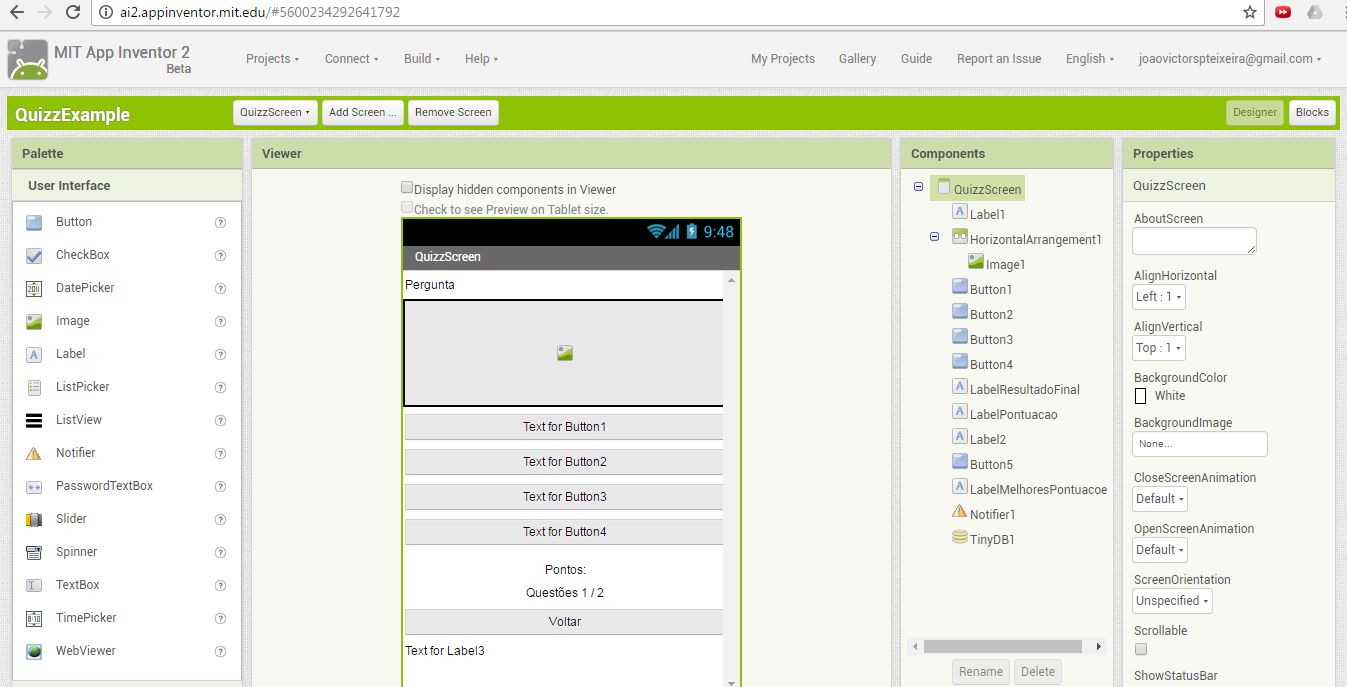Open the Help menu
1347x687 pixels.
click(x=482, y=59)
